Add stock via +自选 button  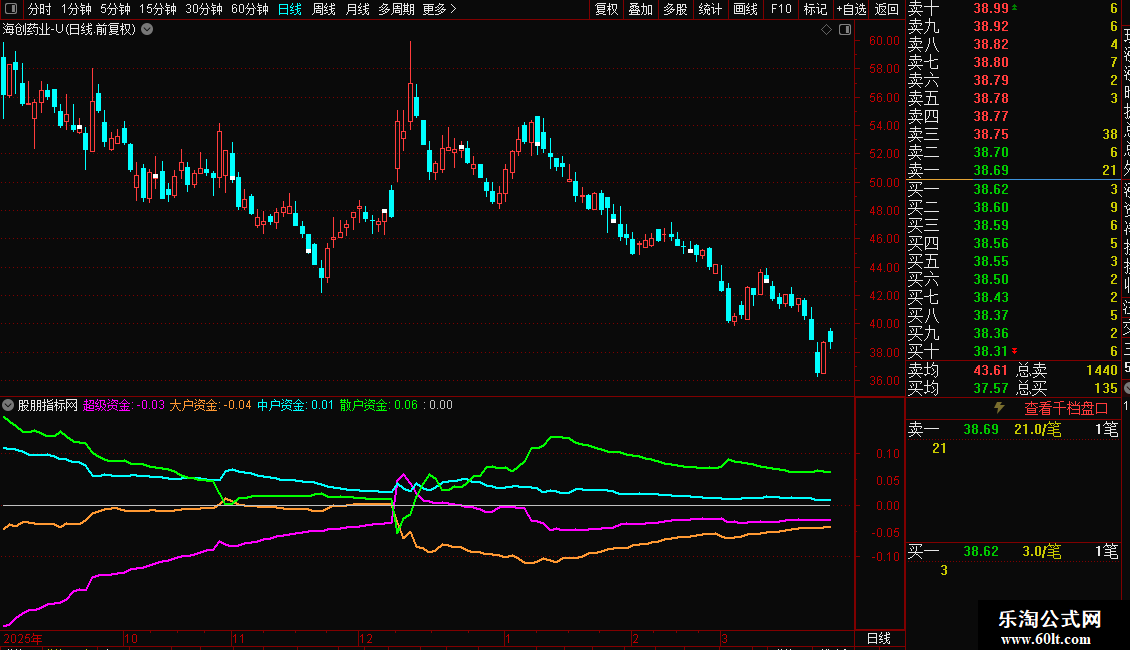[x=850, y=9]
